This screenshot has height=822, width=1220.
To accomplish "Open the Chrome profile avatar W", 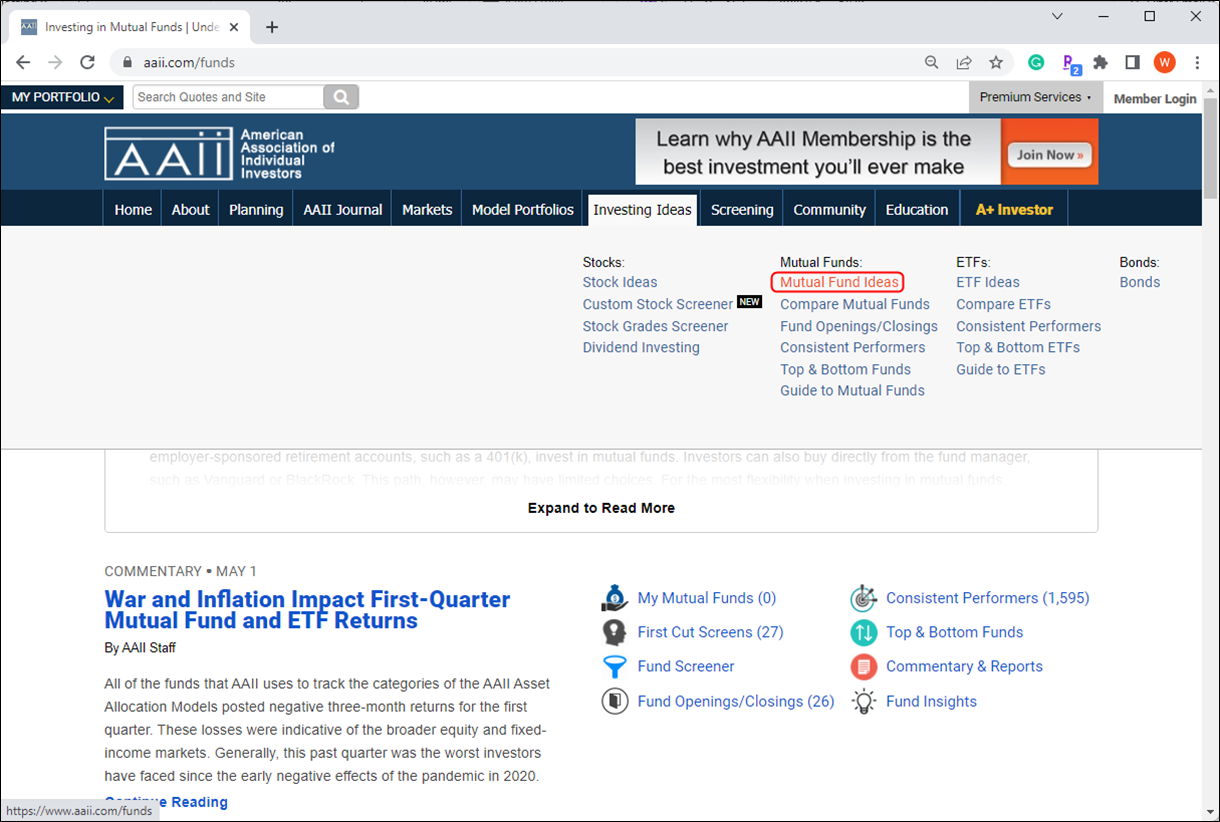I will (1165, 62).
